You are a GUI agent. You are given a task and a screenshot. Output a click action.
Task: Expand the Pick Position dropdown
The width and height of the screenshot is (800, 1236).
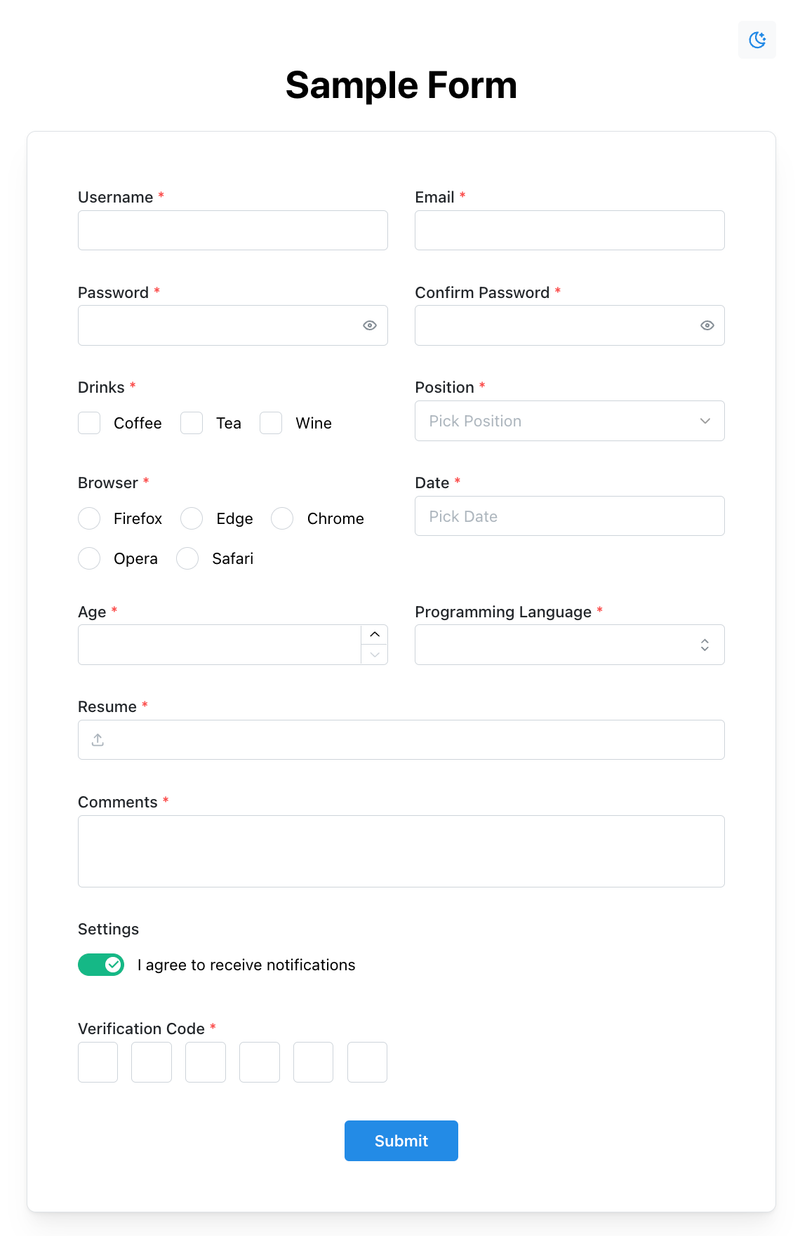570,421
